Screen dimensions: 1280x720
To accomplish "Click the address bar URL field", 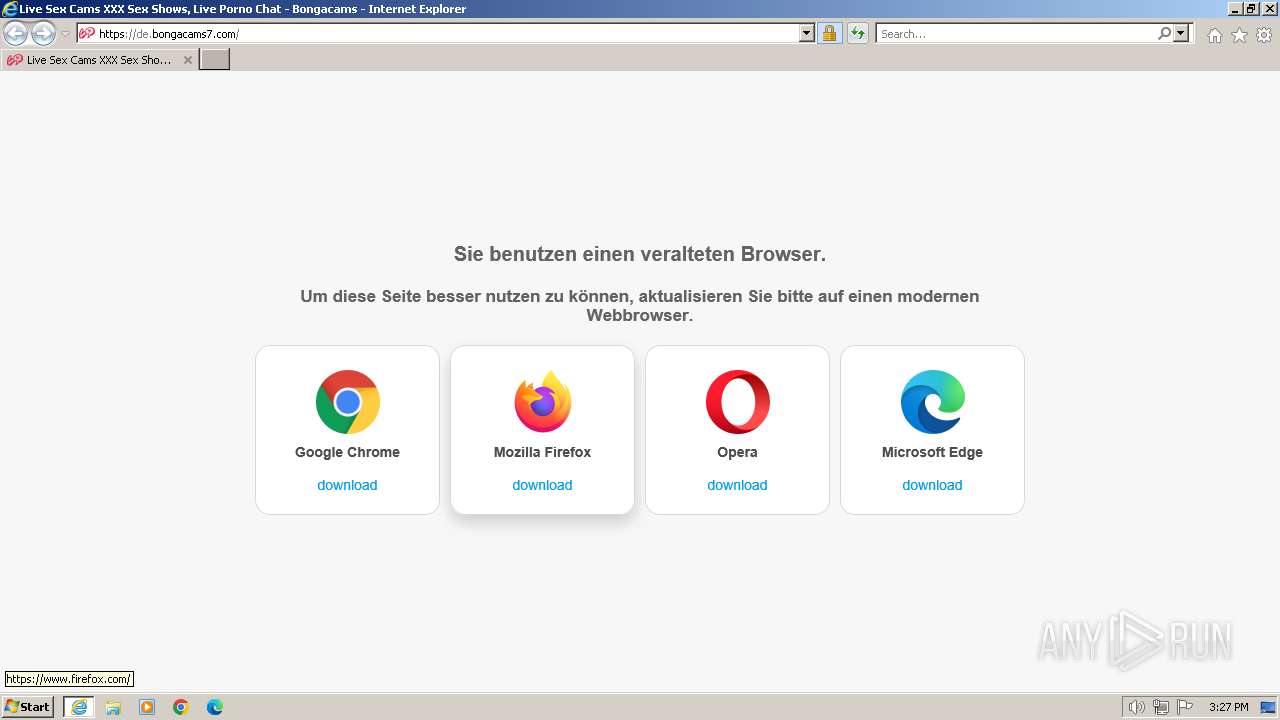I will 445,33.
